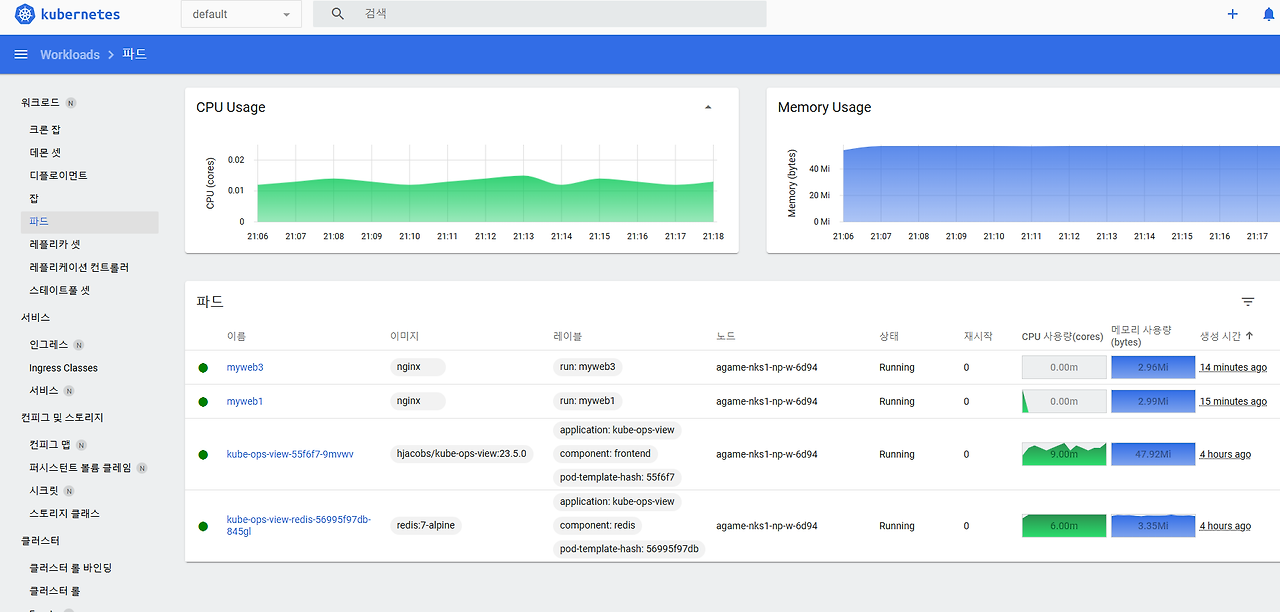Open the myweb3 pod link

(x=245, y=368)
